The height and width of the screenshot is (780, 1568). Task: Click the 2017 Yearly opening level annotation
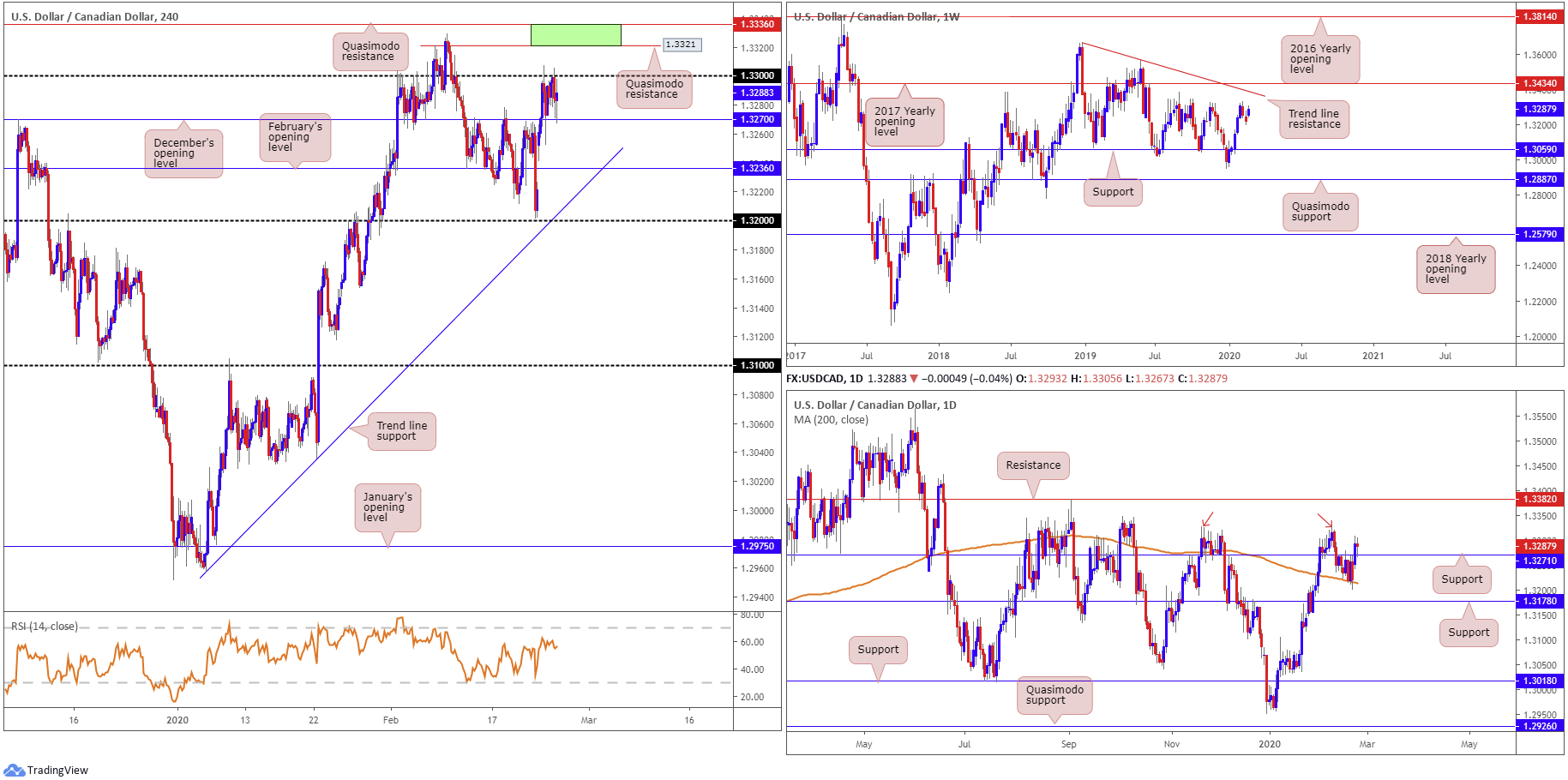click(x=904, y=122)
